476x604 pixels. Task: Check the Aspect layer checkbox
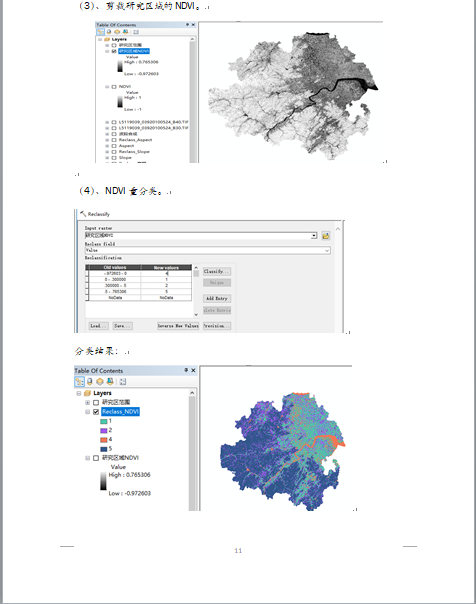[x=114, y=146]
